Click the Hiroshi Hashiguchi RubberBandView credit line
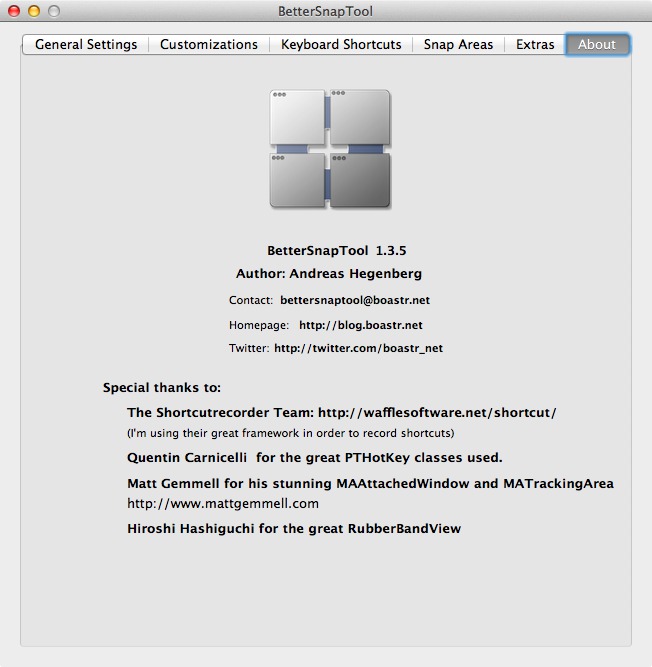 point(294,529)
